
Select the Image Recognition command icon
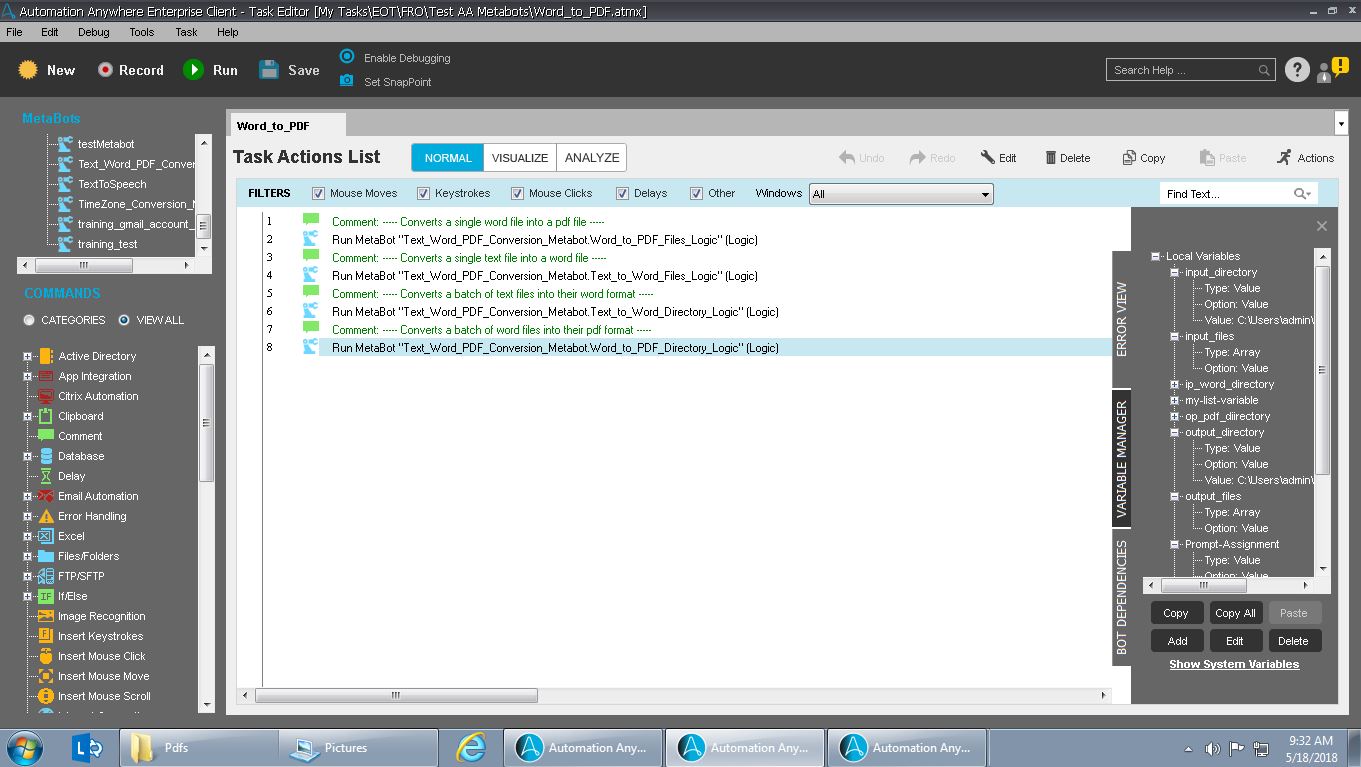[x=46, y=616]
